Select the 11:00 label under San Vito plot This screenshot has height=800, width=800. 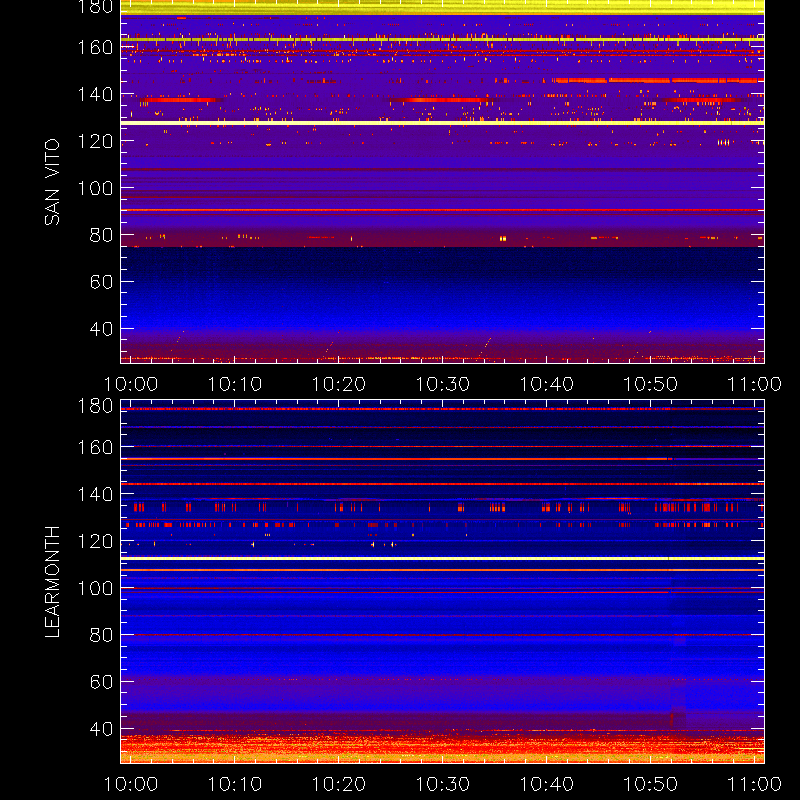[x=754, y=384]
